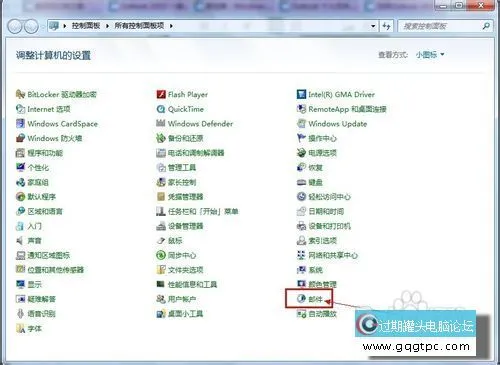Image resolution: width=500 pixels, height=365 pixels.
Task: Open Windows 防火墙 settings
Action: click(x=49, y=138)
